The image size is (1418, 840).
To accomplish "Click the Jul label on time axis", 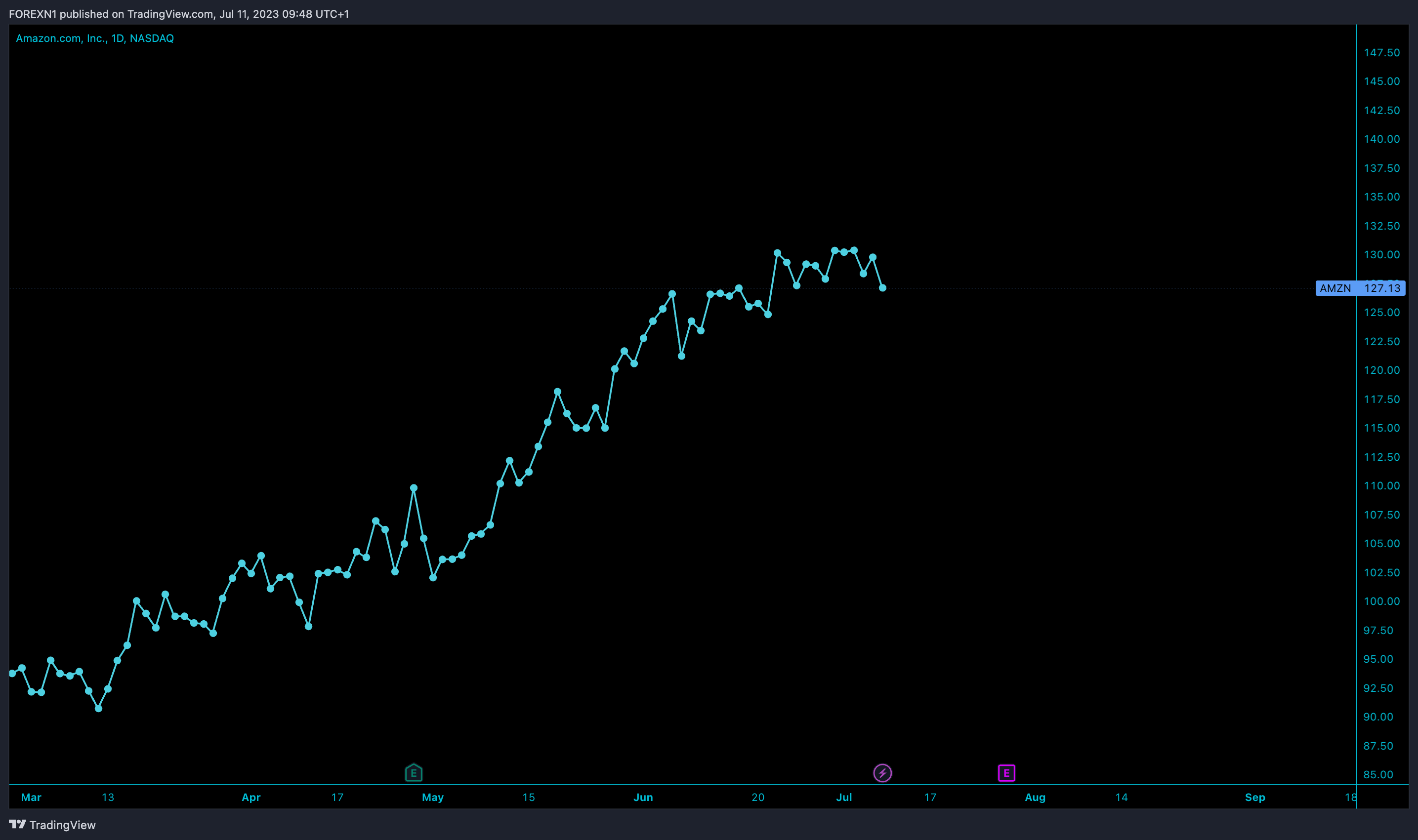I will [844, 798].
